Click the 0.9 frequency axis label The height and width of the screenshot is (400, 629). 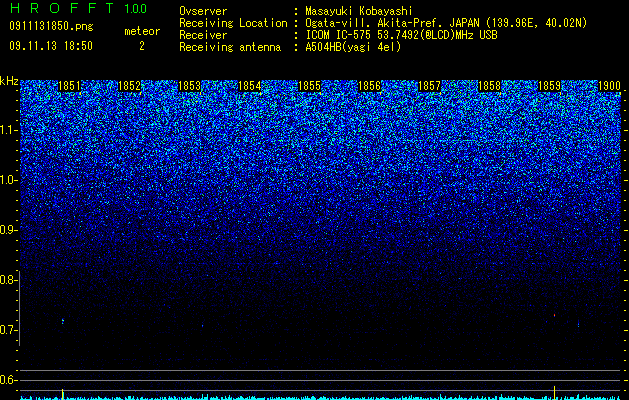coord(8,230)
